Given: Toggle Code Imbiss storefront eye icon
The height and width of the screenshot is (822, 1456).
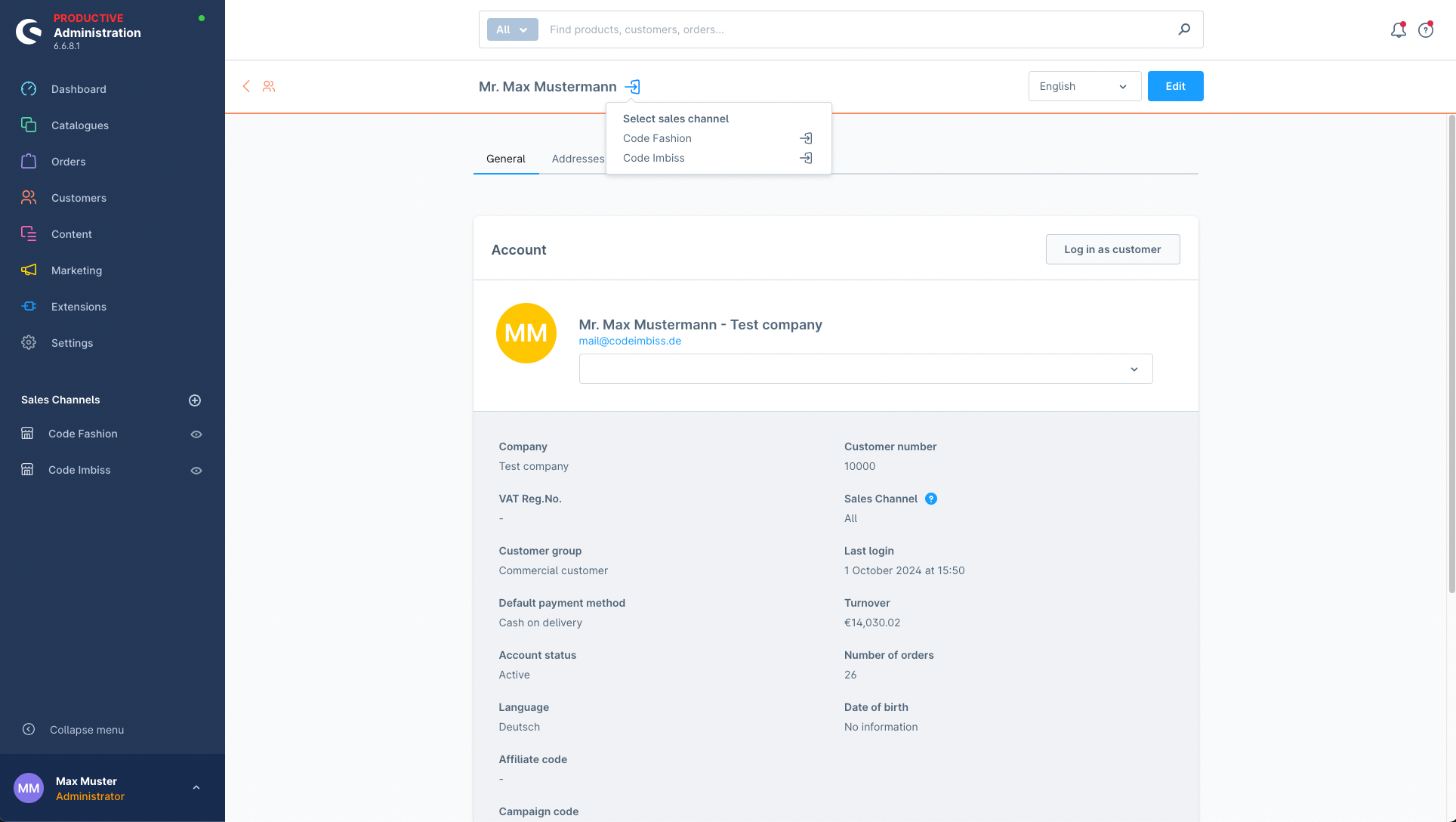Looking at the screenshot, I should 196,471.
